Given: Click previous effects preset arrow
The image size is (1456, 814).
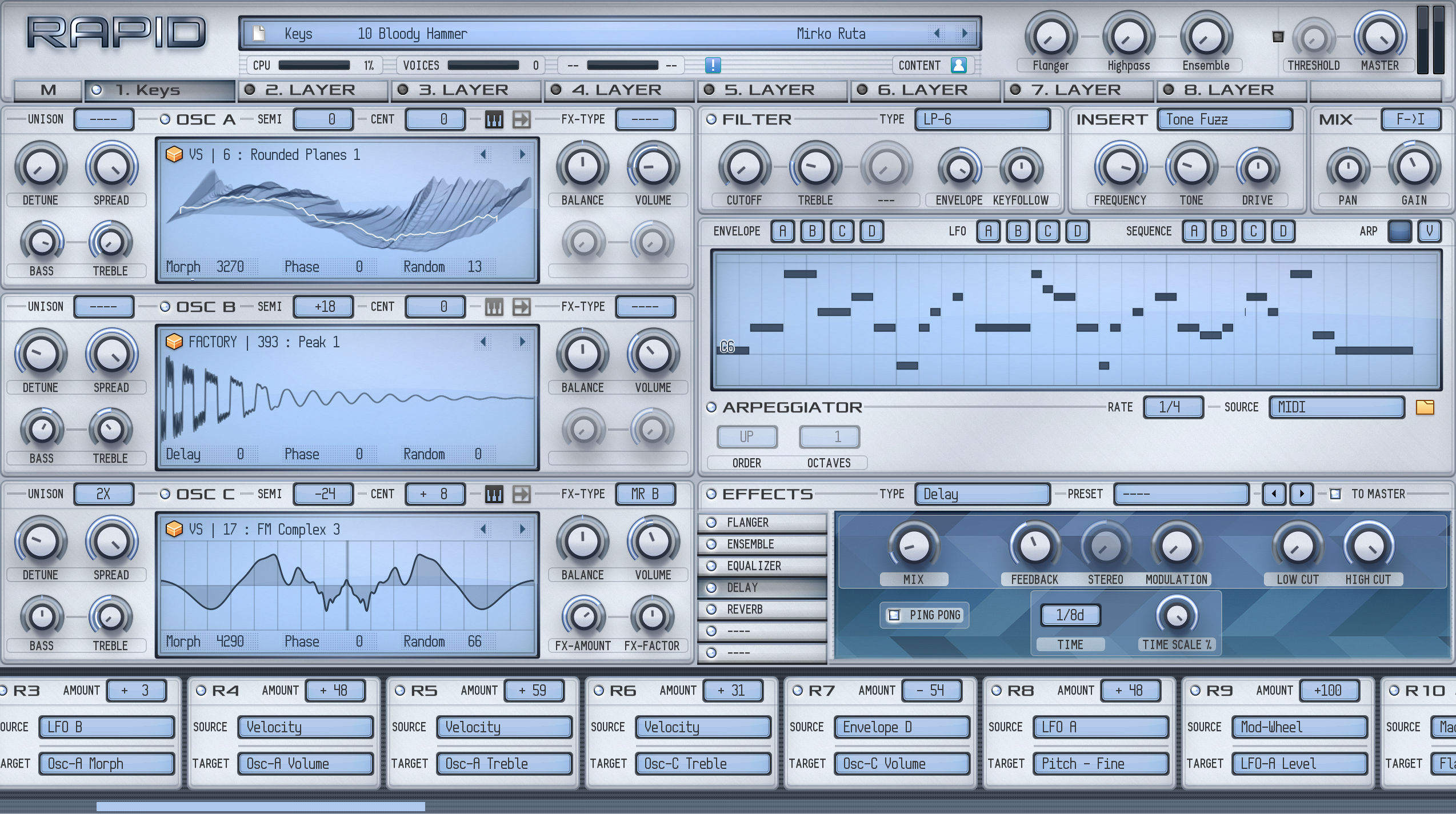Looking at the screenshot, I should coord(1274,494).
